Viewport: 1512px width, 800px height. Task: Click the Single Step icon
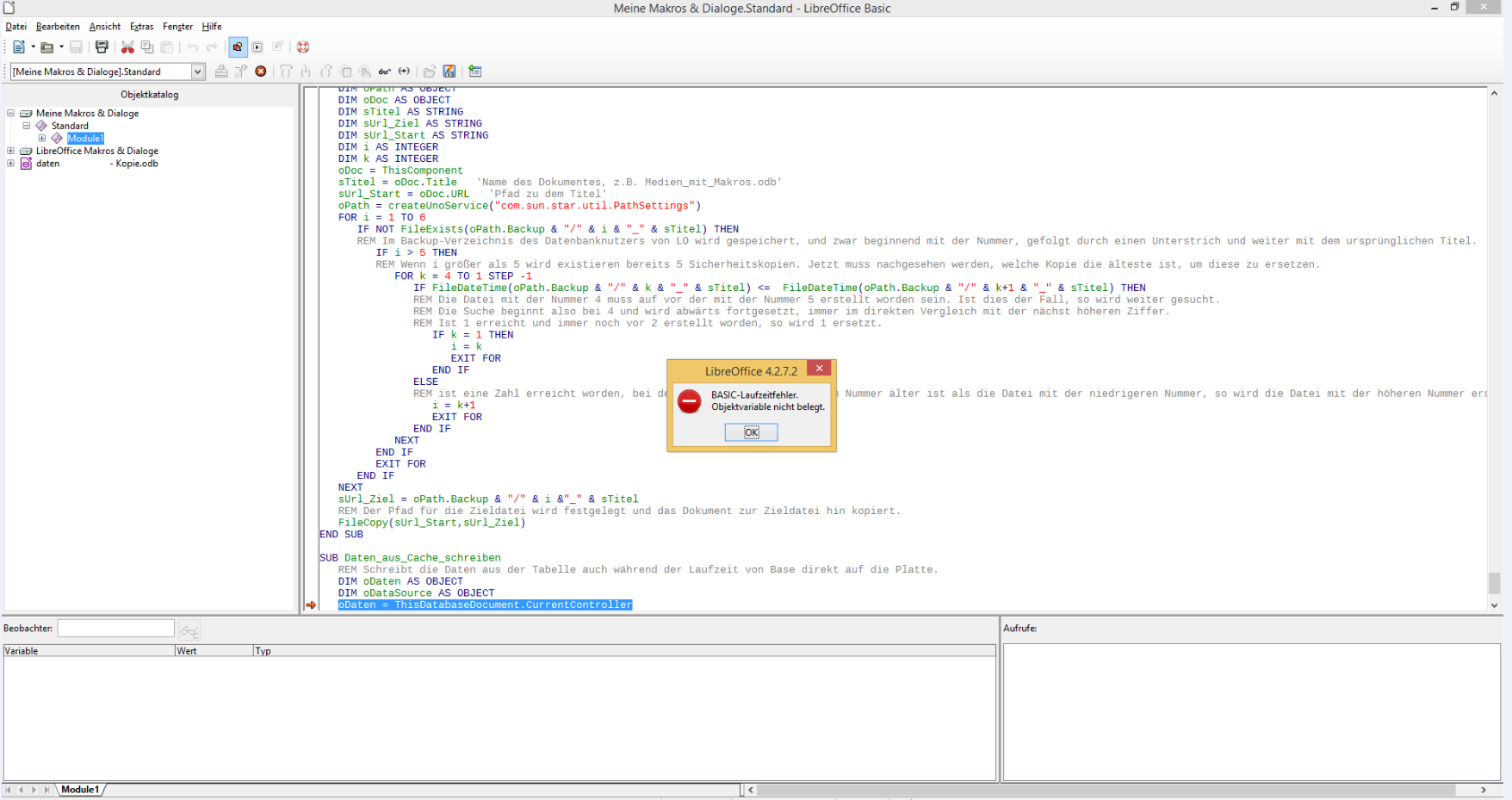point(306,71)
